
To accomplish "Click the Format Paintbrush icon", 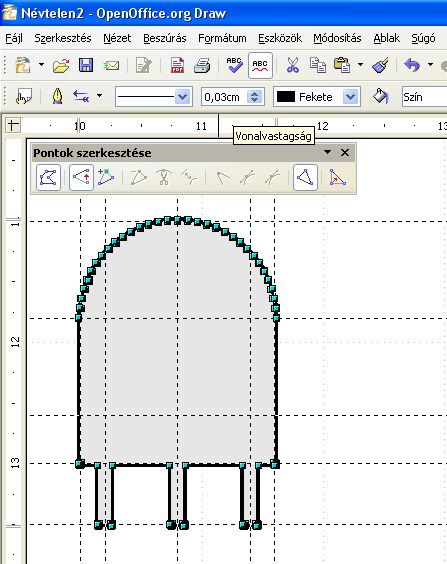I will click(380, 65).
